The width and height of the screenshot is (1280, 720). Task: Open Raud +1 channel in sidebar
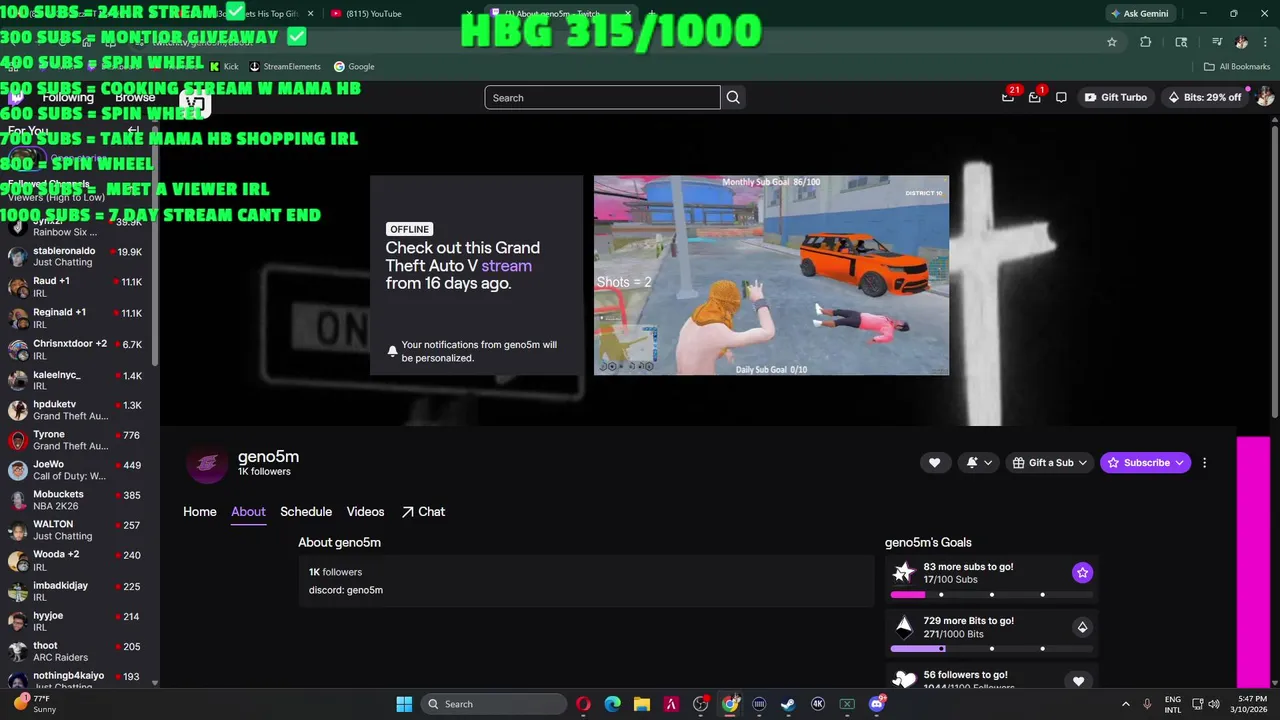(x=77, y=288)
